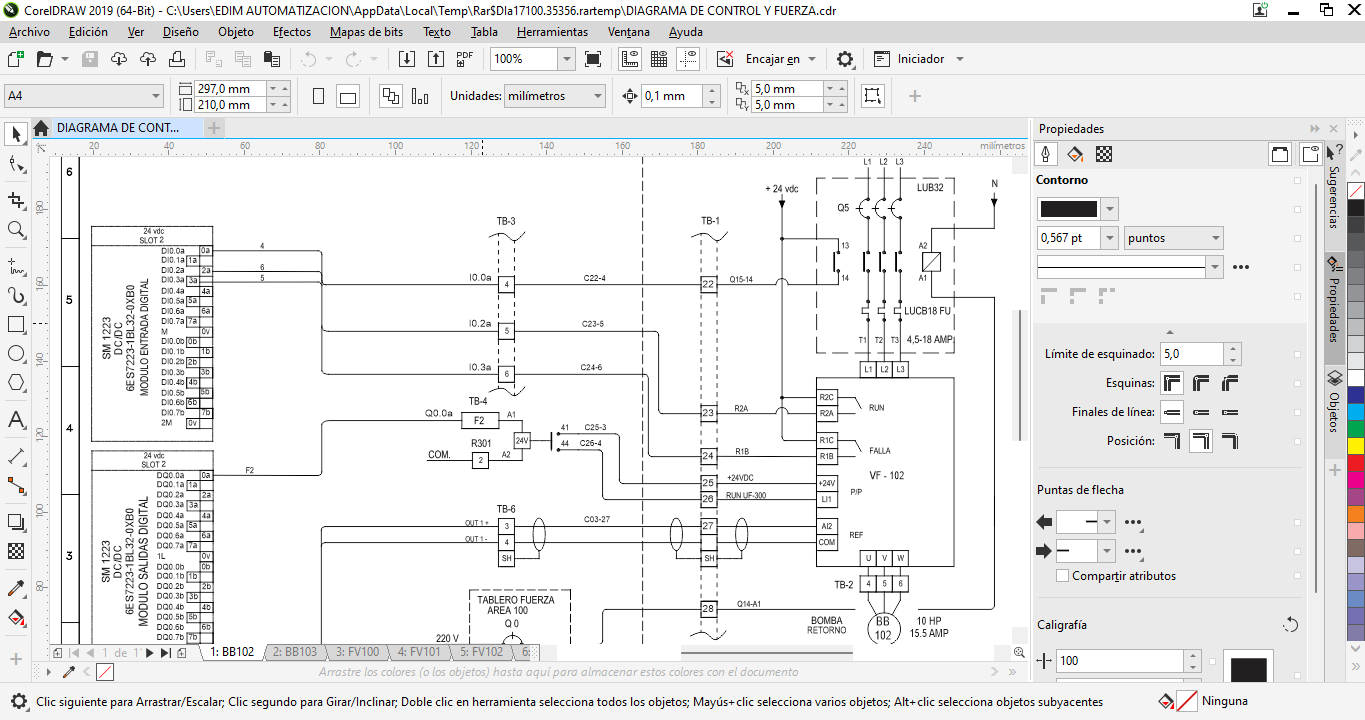Open the Options gear icon
The image size is (1365, 720).
tap(845, 59)
